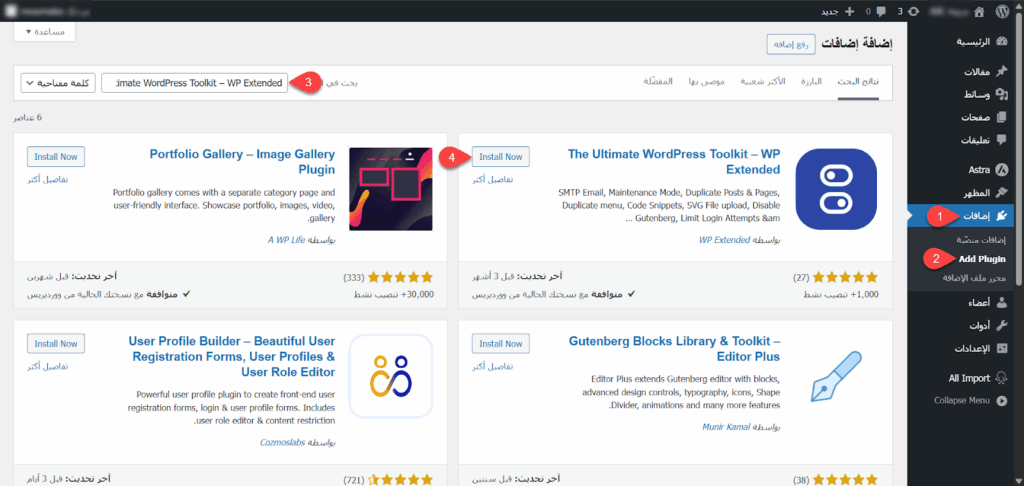Open Gutenberg Blocks Library & Toolkit title link

coord(675,349)
